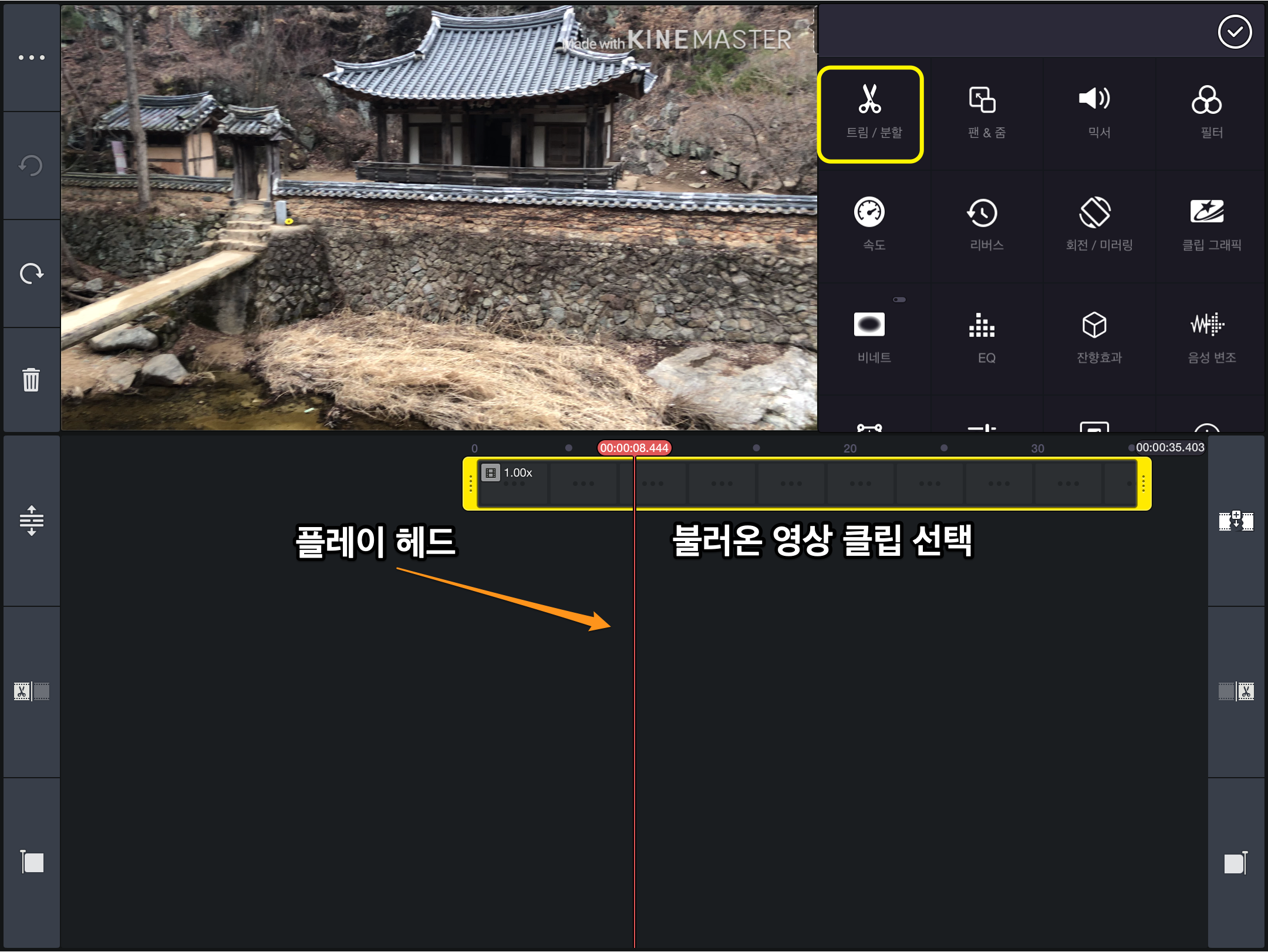Delete the selected clip with trash icon

point(32,380)
